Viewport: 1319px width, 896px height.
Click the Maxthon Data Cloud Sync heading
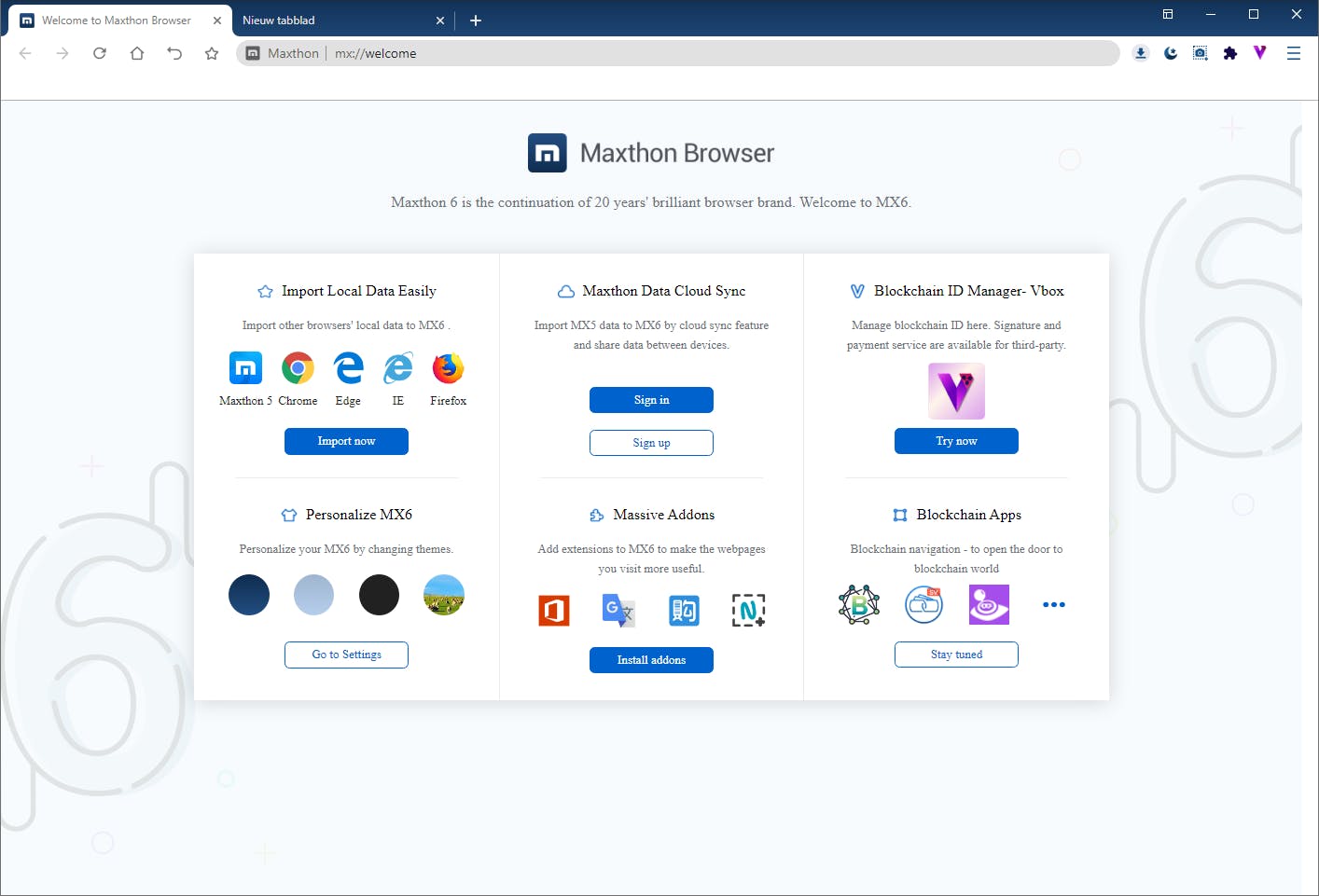click(664, 291)
